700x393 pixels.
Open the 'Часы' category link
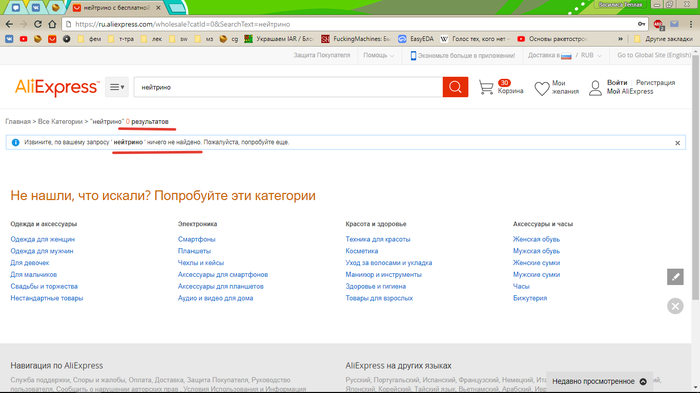pyautogui.click(x=521, y=286)
